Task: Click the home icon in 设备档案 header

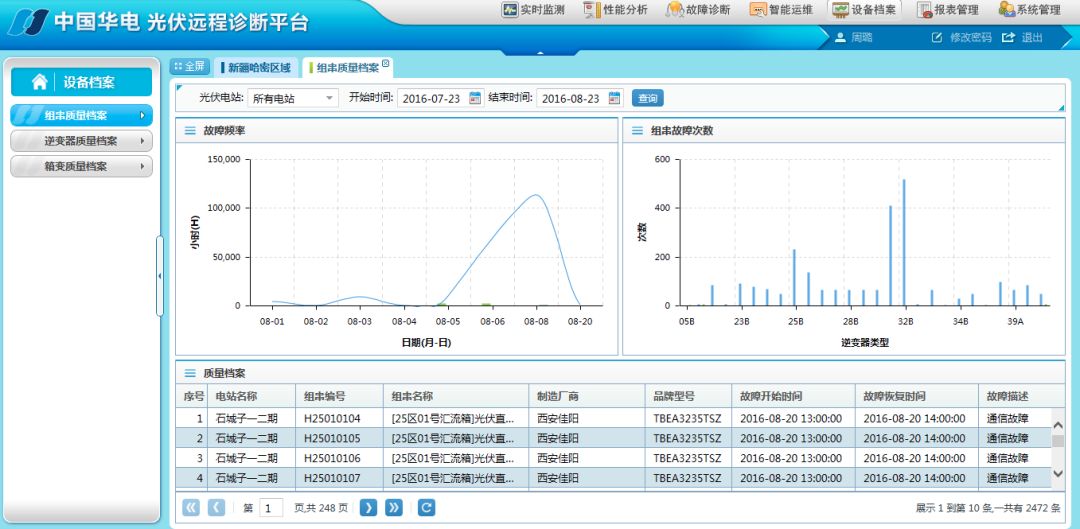Action: (x=40, y=82)
